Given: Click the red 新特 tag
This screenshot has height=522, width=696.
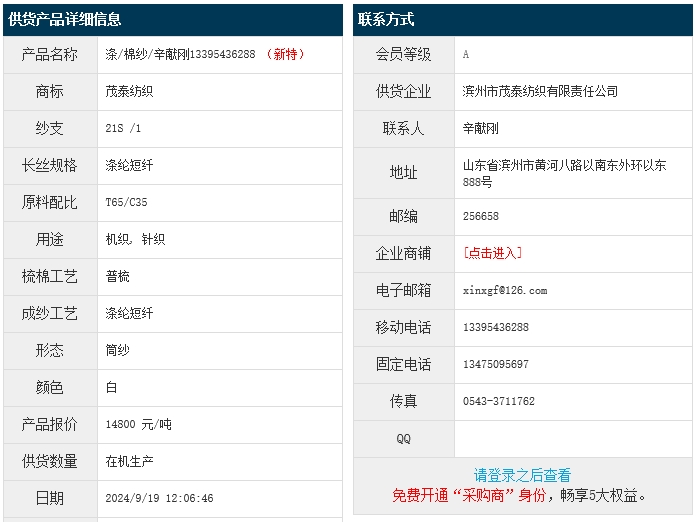Looking at the screenshot, I should [287, 54].
